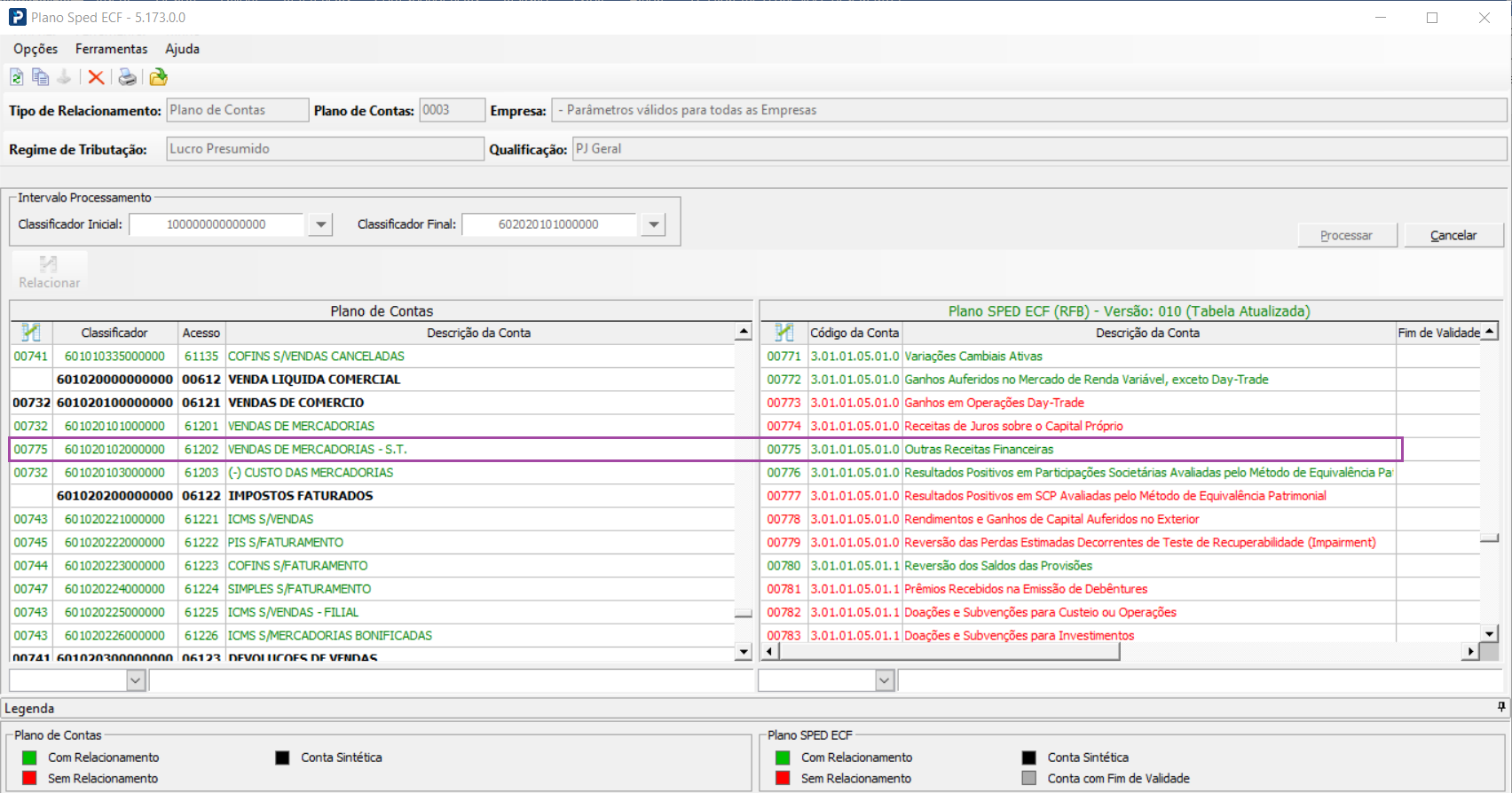Click green Com Relacionamento swatch in Plano de Contas legend

(x=29, y=758)
